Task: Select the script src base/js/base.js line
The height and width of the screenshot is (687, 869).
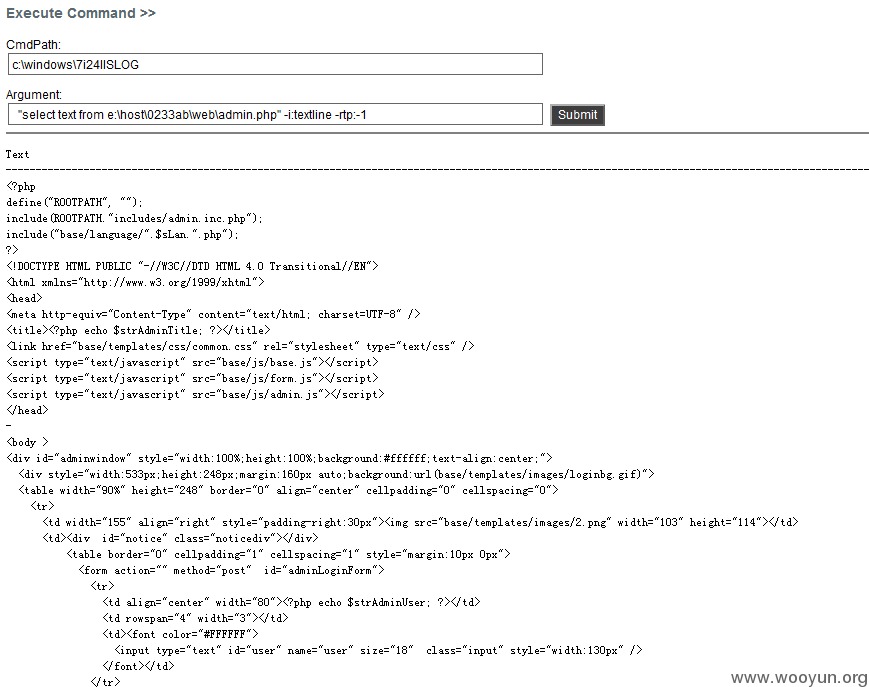Action: coord(192,363)
